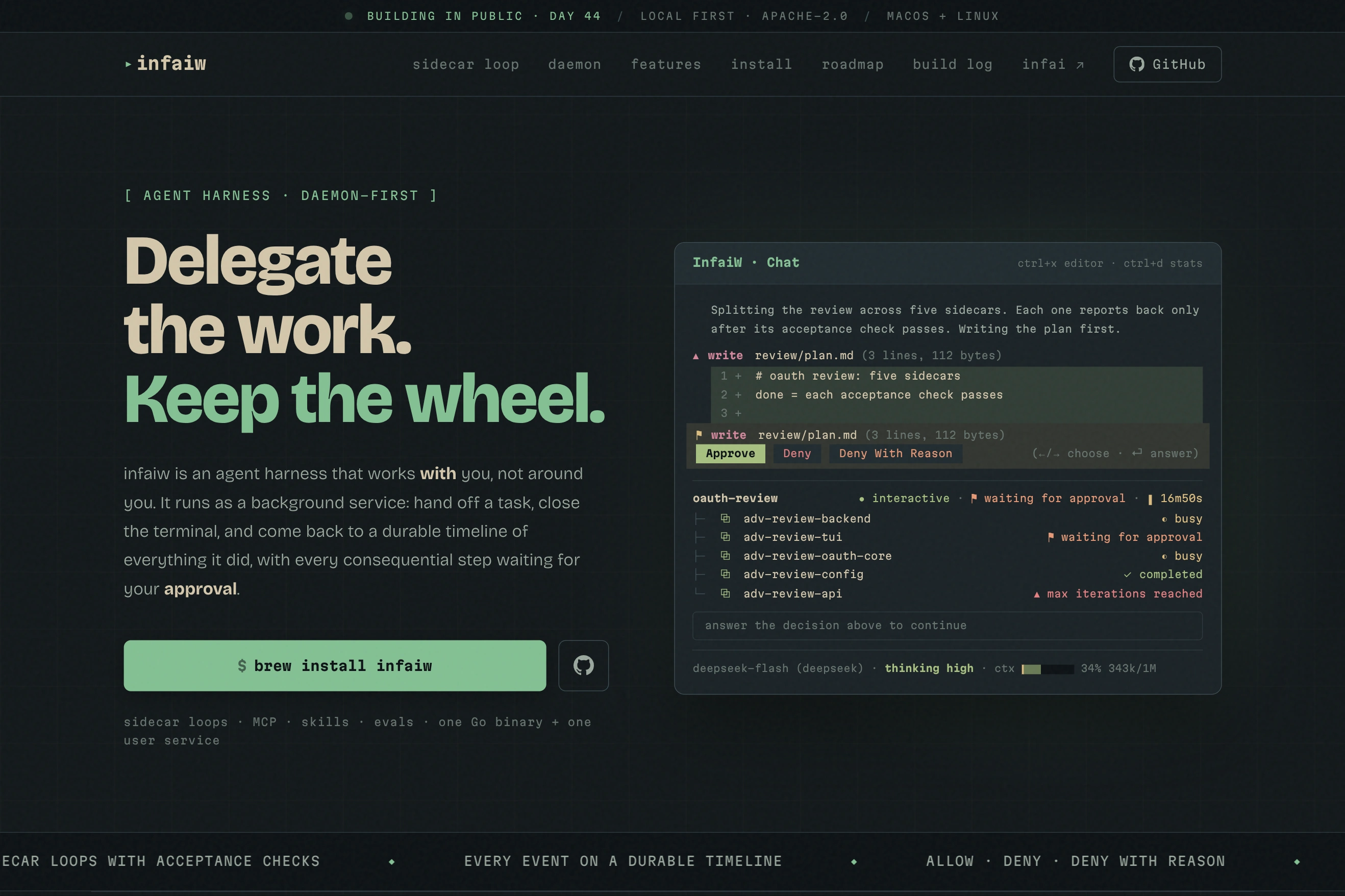Click the 'thinking high' status label
The width and height of the screenshot is (1345, 896).
point(929,668)
